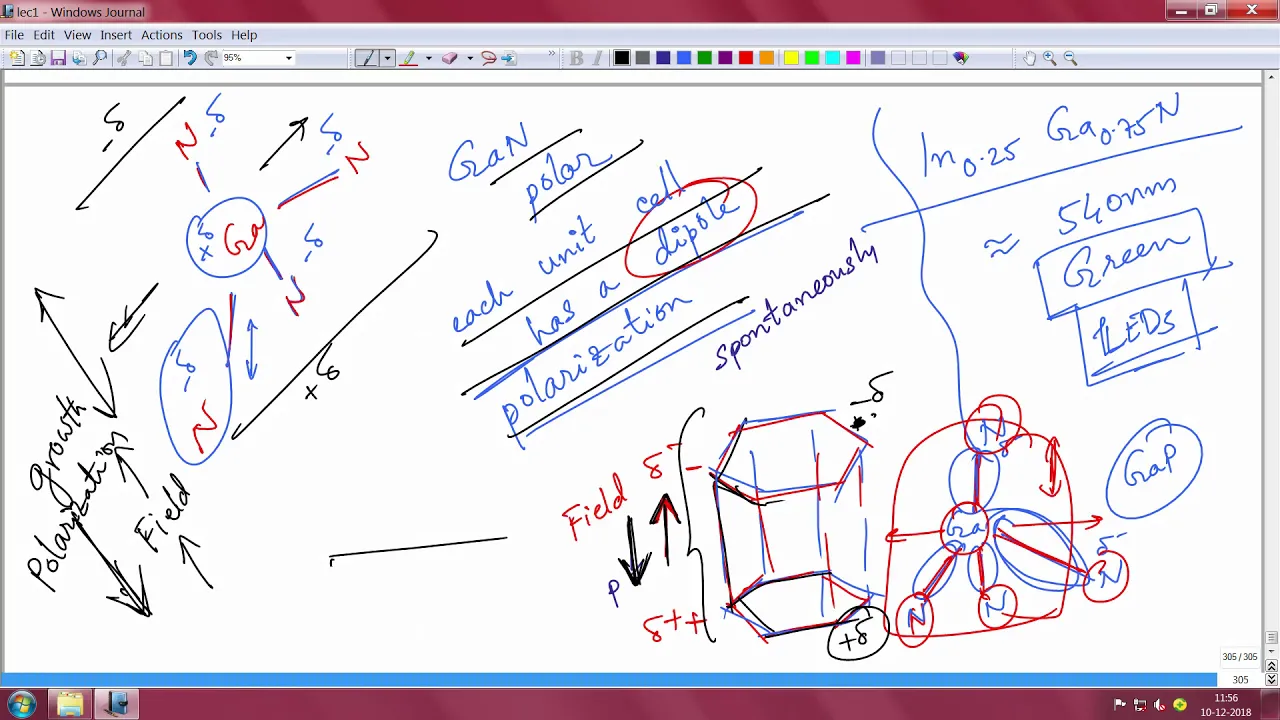Save the note with the floppy disk icon
The width and height of the screenshot is (1280, 720).
tap(58, 58)
